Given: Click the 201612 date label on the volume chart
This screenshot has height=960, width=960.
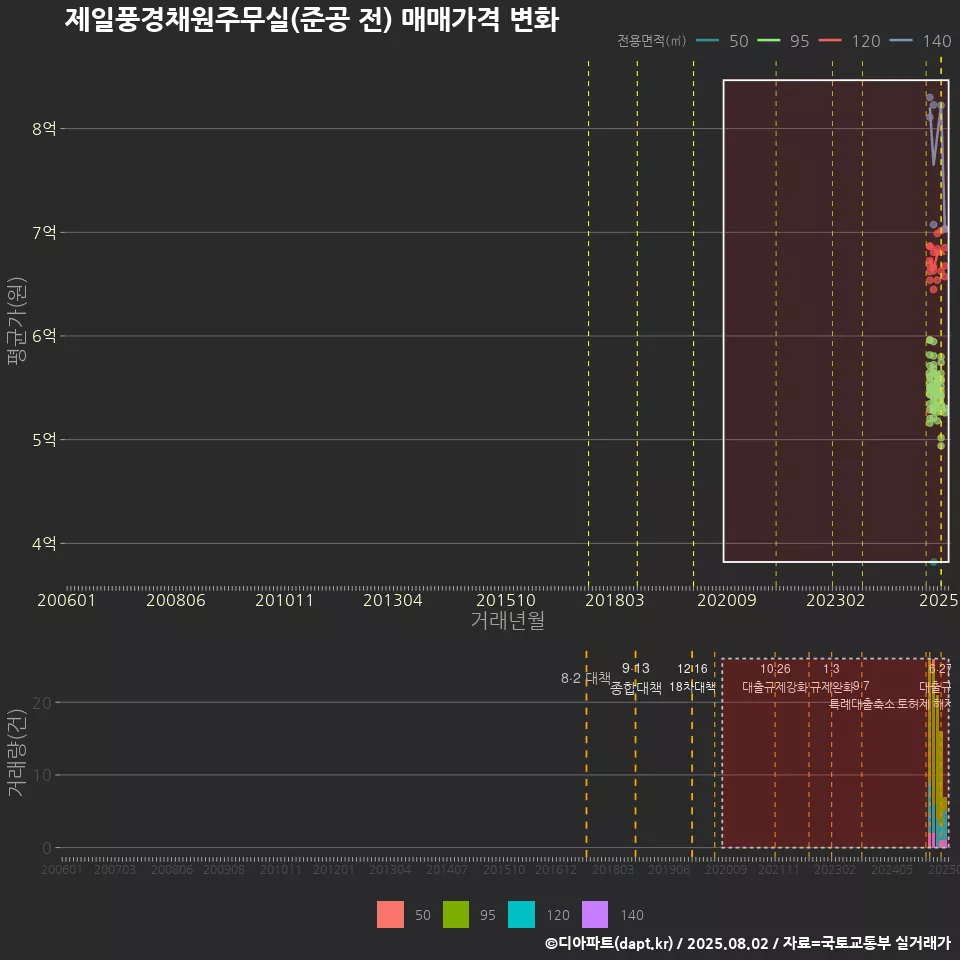Looking at the screenshot, I should 555,869.
